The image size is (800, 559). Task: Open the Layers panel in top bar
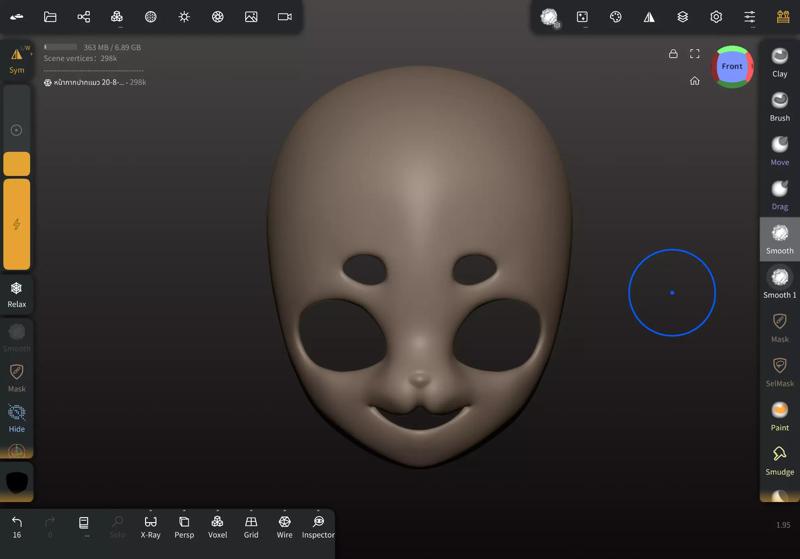click(x=682, y=17)
